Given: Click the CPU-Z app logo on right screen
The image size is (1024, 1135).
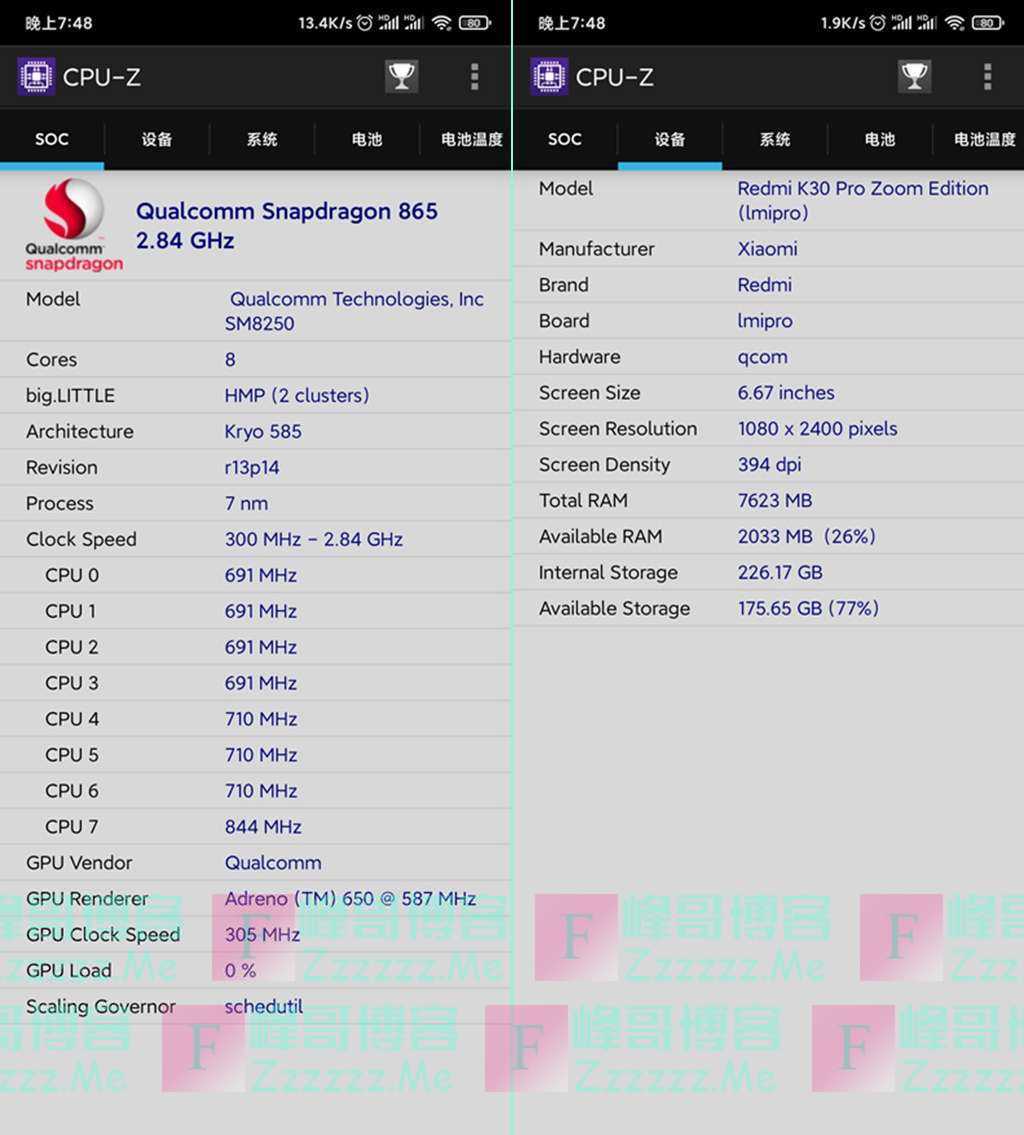Looking at the screenshot, I should pos(549,77).
